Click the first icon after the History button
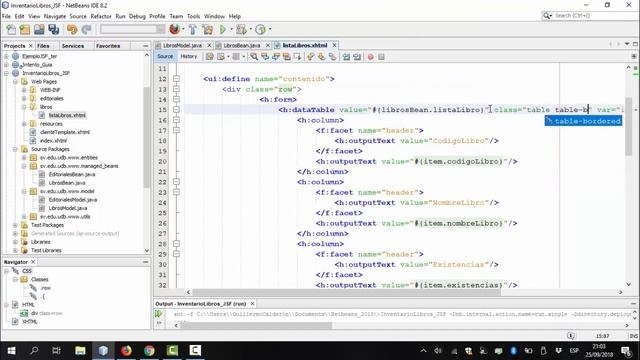Image resolution: width=640 pixels, height=360 pixels. click(x=210, y=57)
